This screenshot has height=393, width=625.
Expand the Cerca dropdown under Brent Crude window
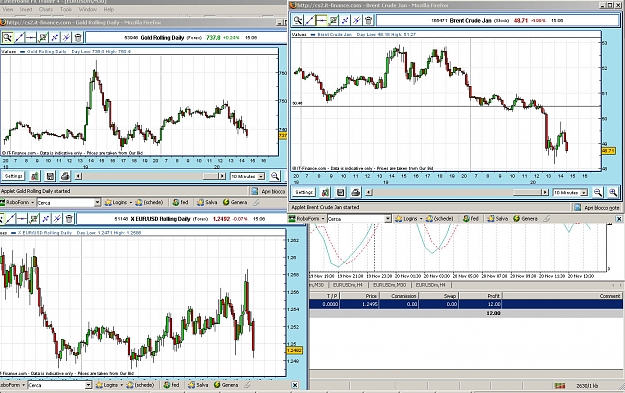coord(388,219)
